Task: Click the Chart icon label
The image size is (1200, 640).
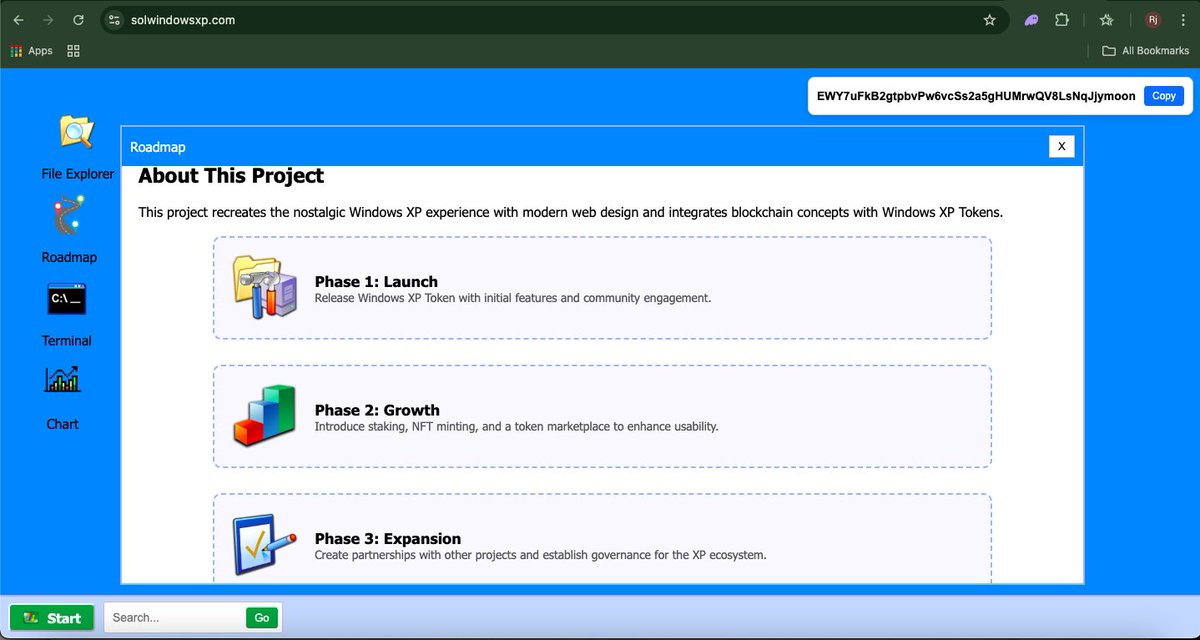Action: [62, 424]
